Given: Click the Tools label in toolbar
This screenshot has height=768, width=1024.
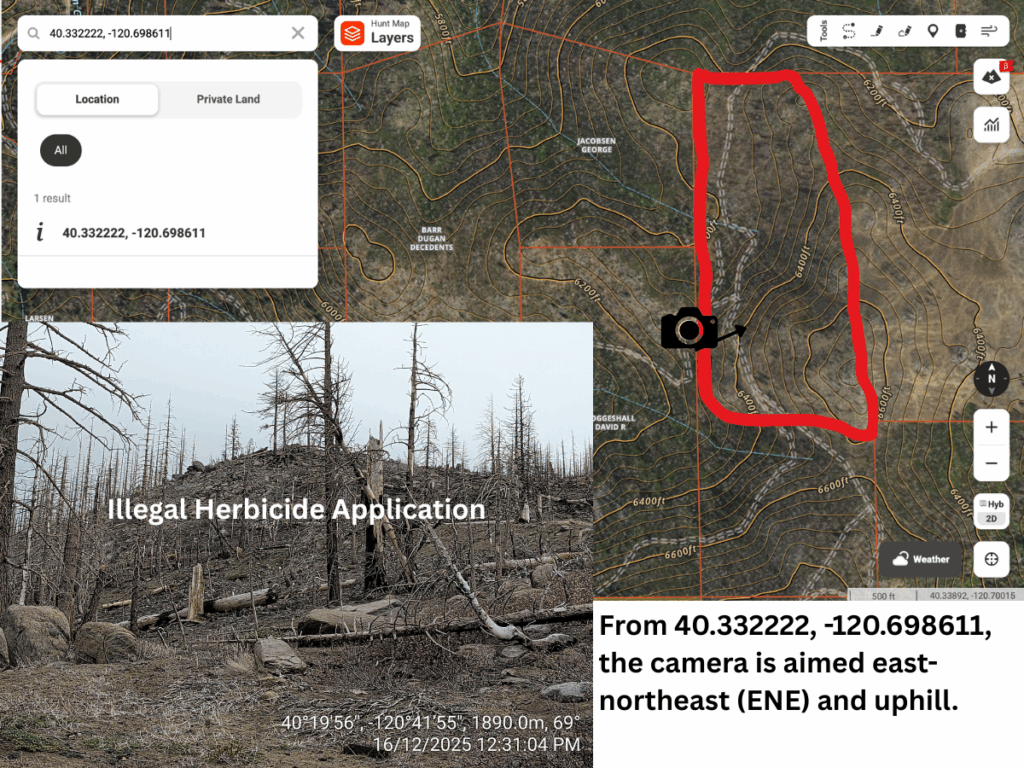Looking at the screenshot, I should coord(824,31).
